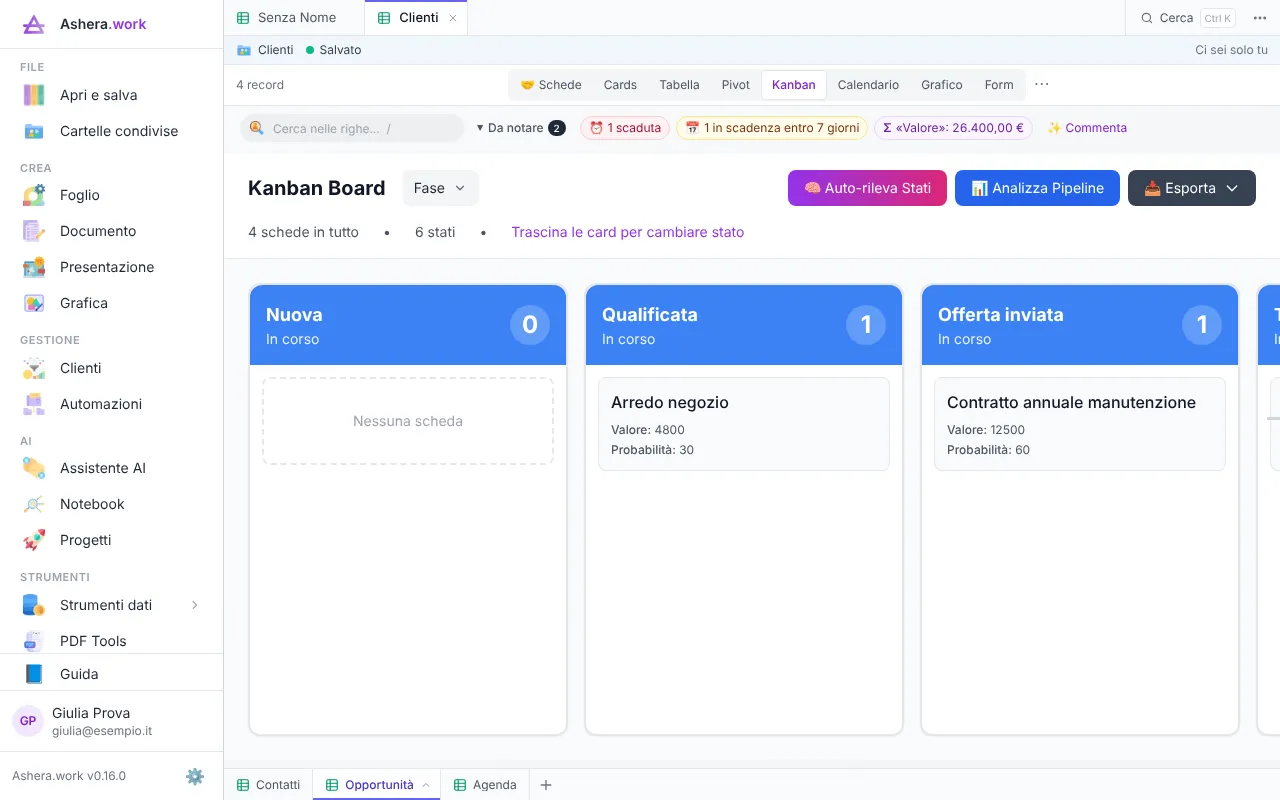
Task: Click the Agenda sheet table icon
Action: tap(461, 785)
